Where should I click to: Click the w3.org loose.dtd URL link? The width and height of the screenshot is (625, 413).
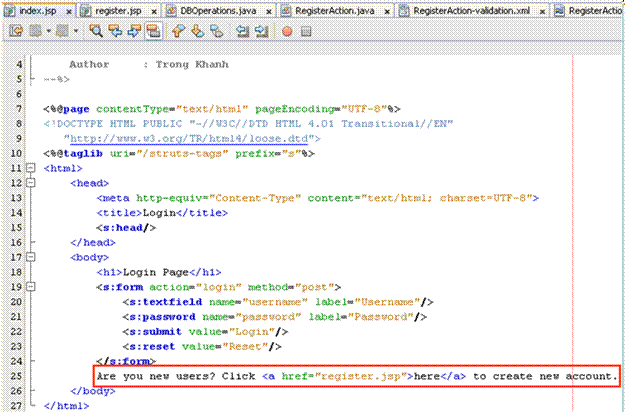pyautogui.click(x=189, y=138)
